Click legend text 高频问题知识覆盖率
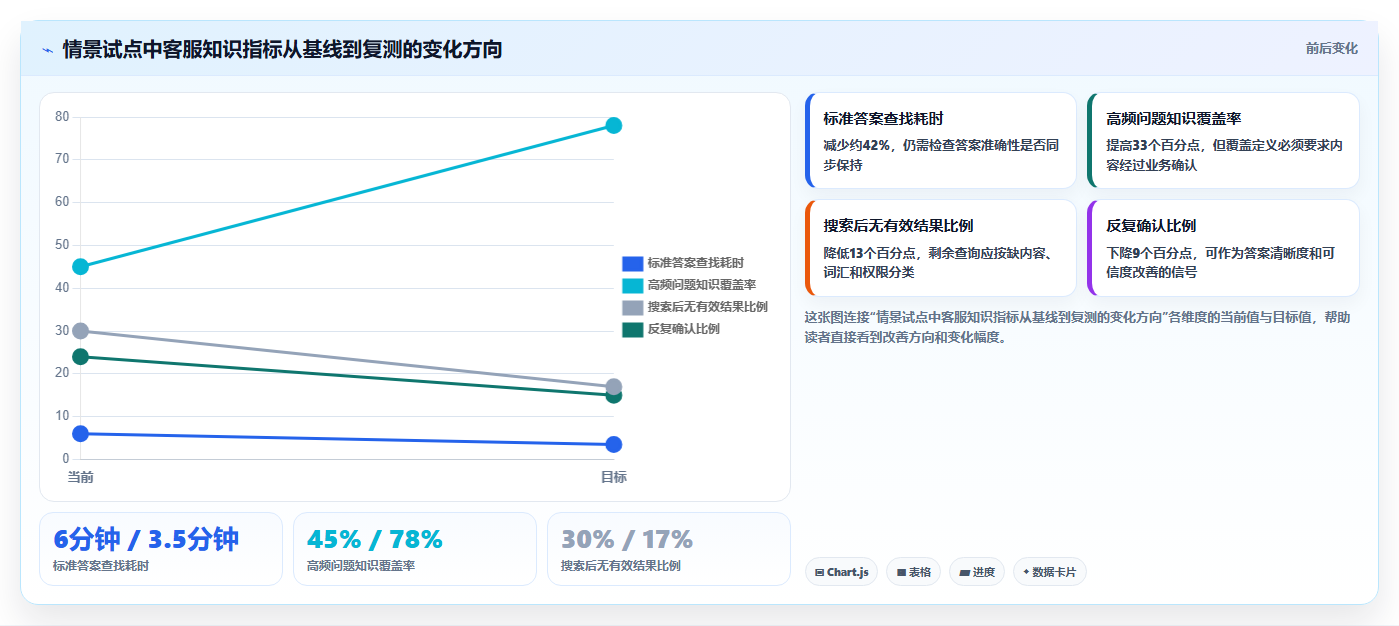This screenshot has width=1399, height=626. pos(701,285)
